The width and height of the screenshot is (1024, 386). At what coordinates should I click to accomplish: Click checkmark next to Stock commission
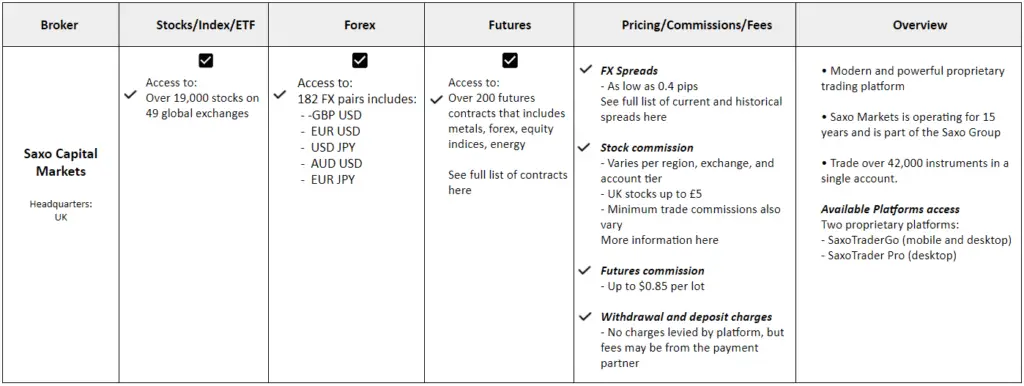(x=586, y=148)
